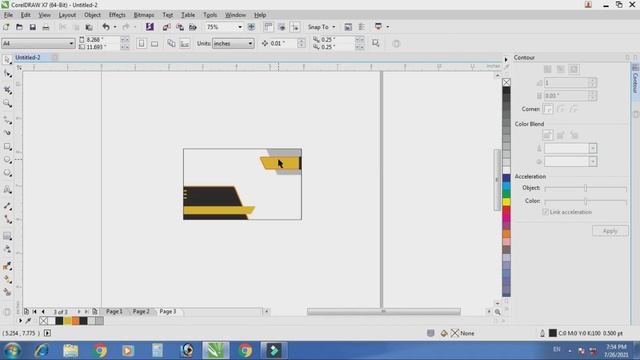The image size is (640, 360).
Task: Select the Artistic Media tool
Action: [7, 133]
